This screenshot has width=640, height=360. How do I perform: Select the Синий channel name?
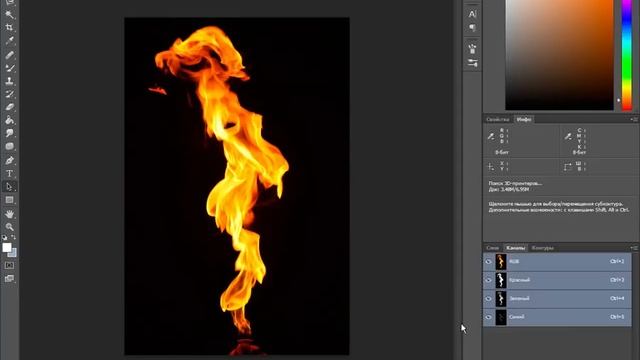tap(517, 317)
